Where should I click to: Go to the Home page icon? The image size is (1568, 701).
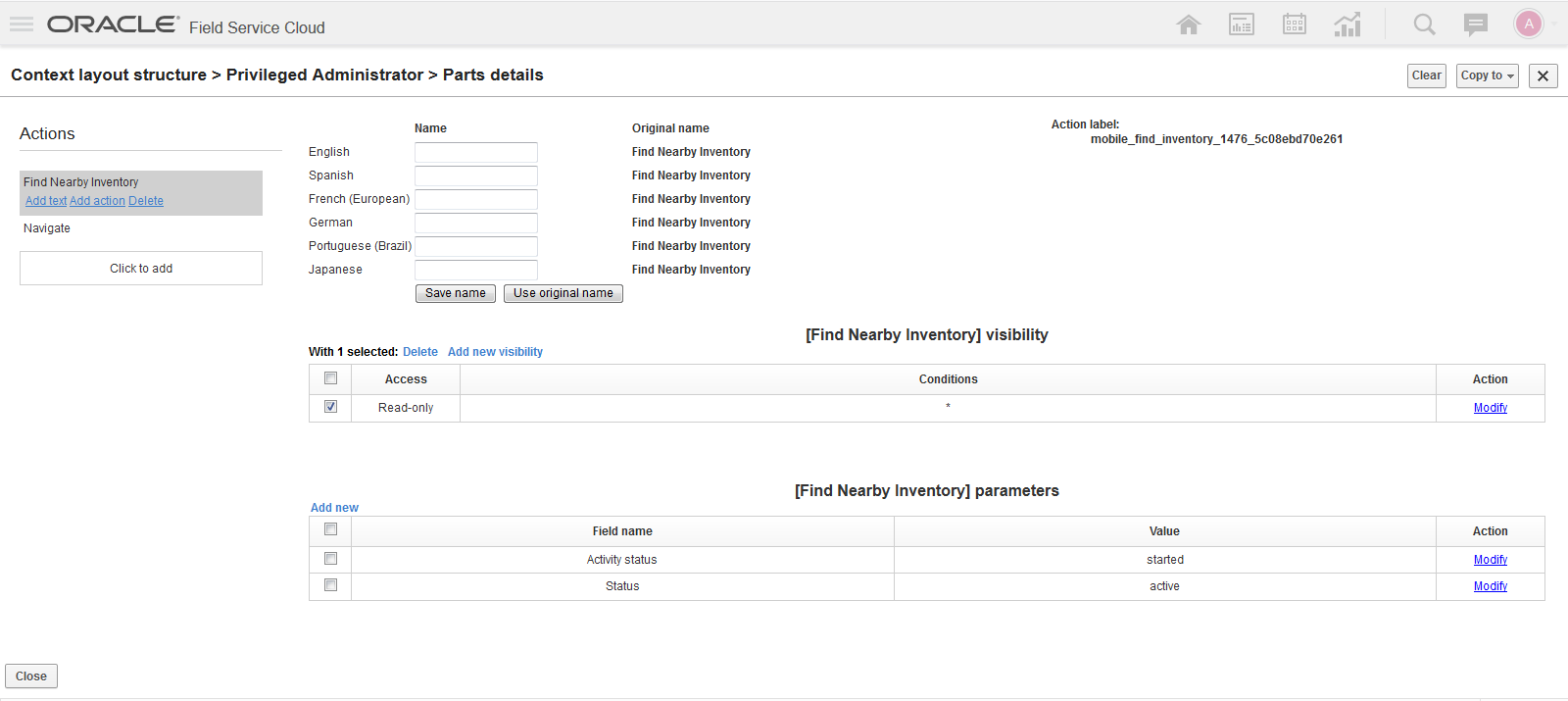tap(1189, 25)
